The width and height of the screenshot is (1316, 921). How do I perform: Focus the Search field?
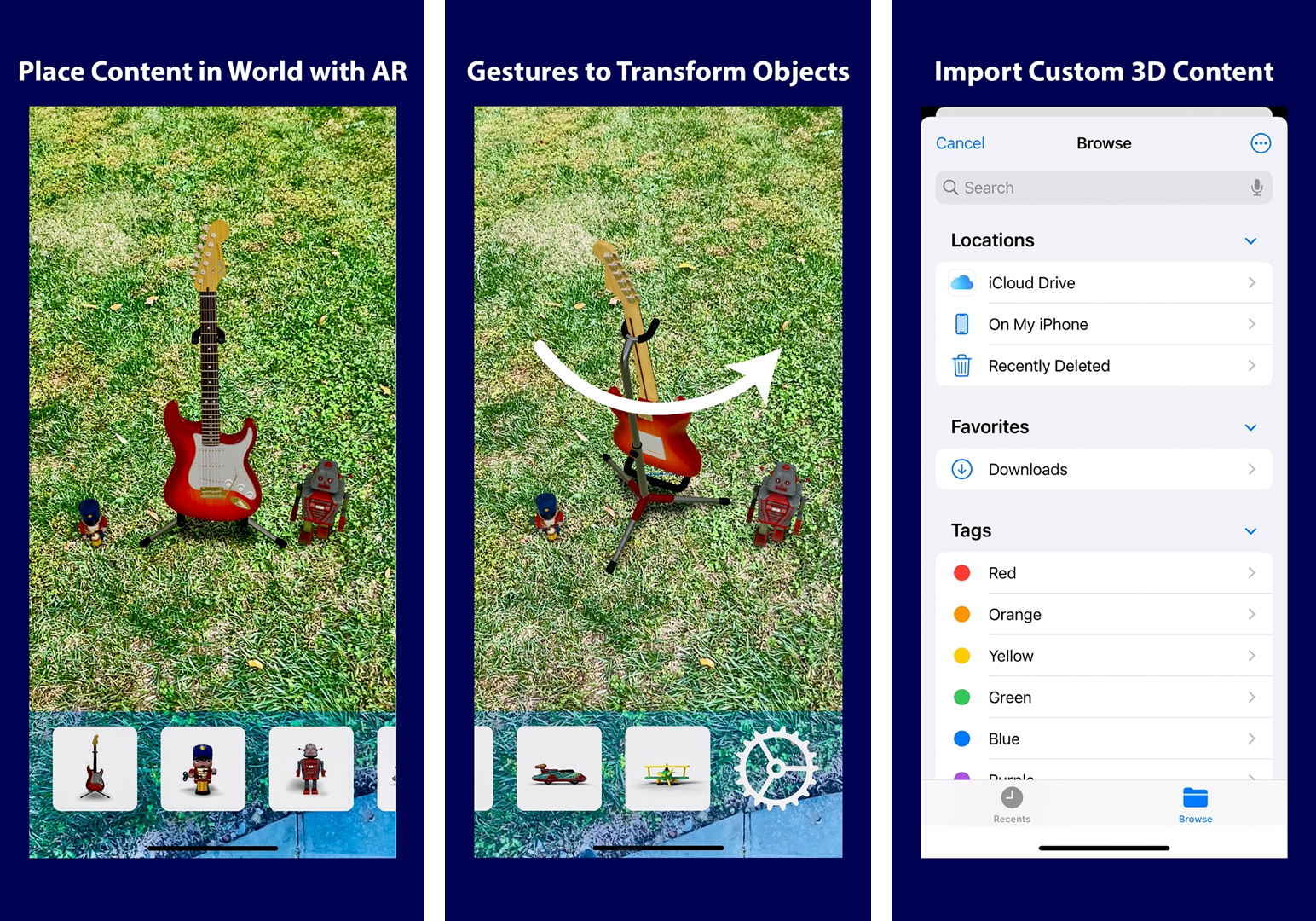pyautogui.click(x=1104, y=188)
